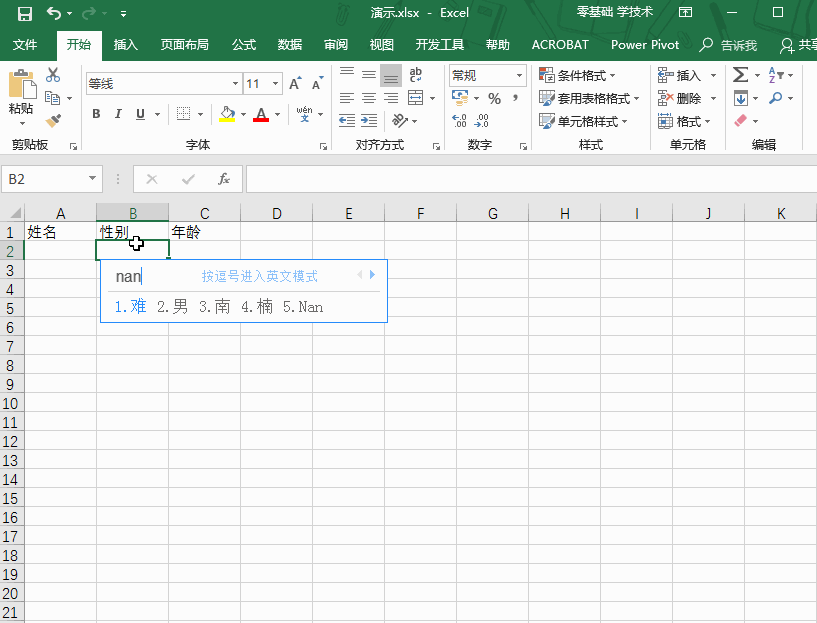
Task: Click the Paste clipboard icon
Action: [22, 84]
